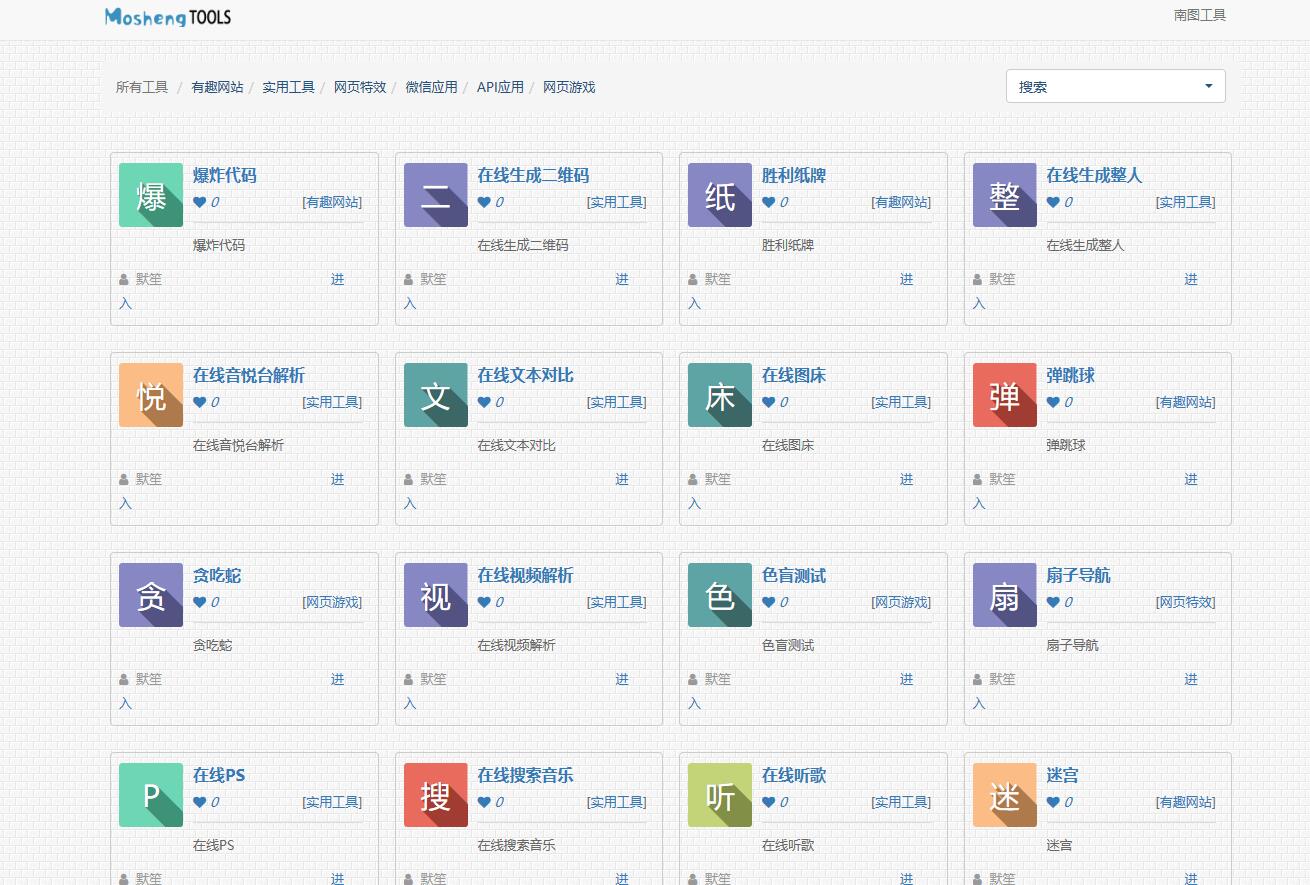Image resolution: width=1310 pixels, height=885 pixels.
Task: Click the 南图工具 link in header
Action: (1199, 15)
